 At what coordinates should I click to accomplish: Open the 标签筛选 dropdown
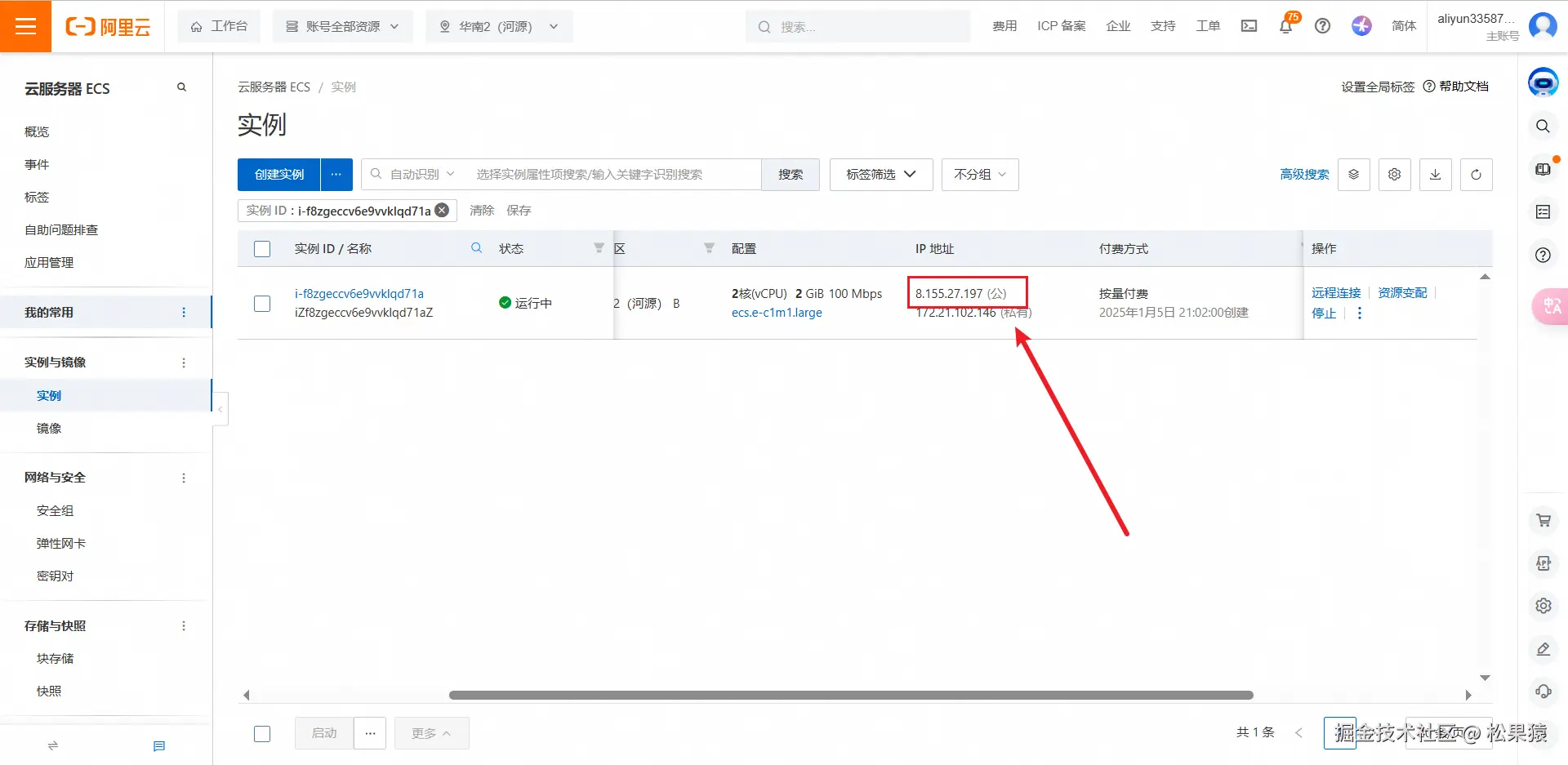(881, 175)
